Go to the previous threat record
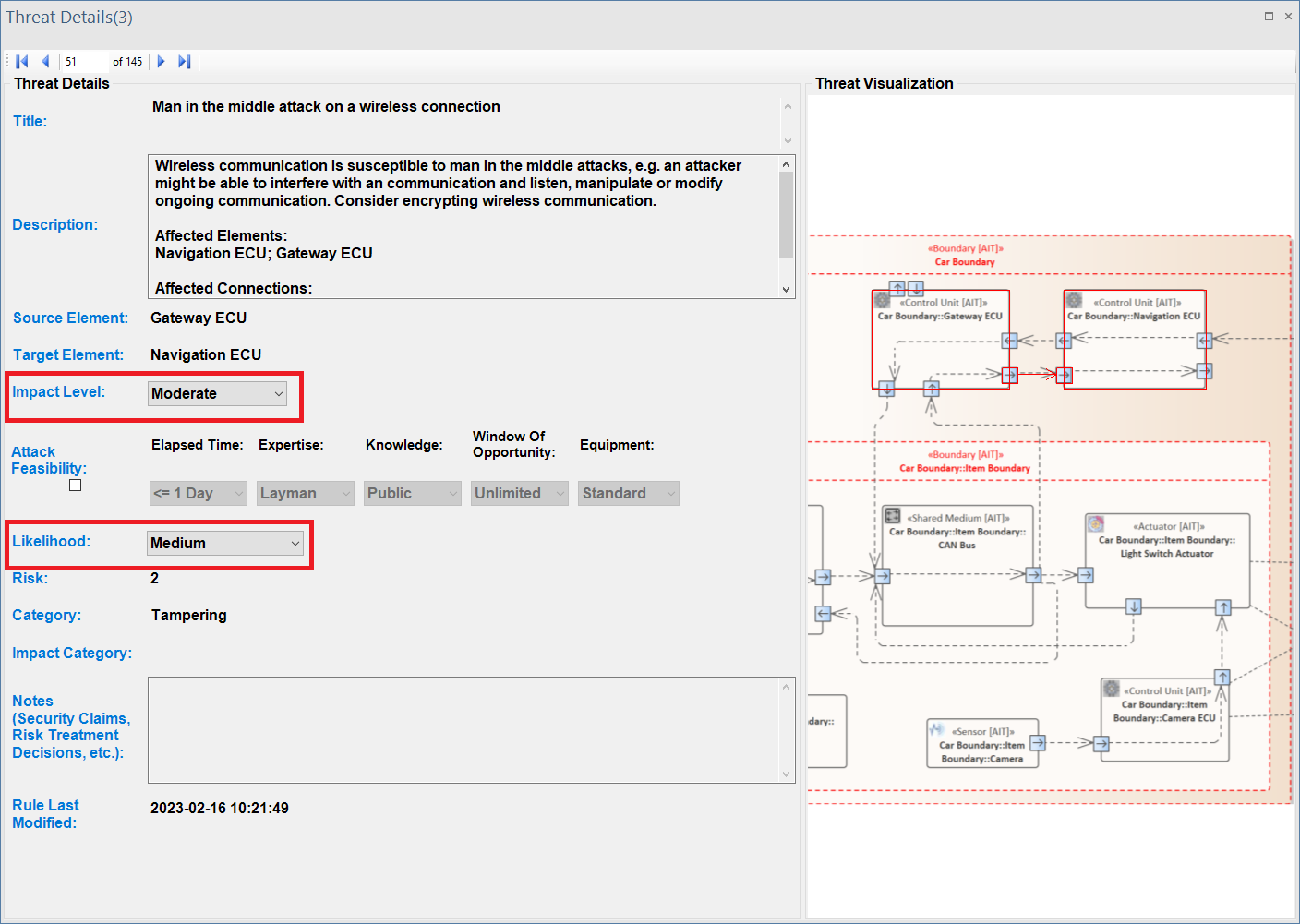 coord(44,62)
